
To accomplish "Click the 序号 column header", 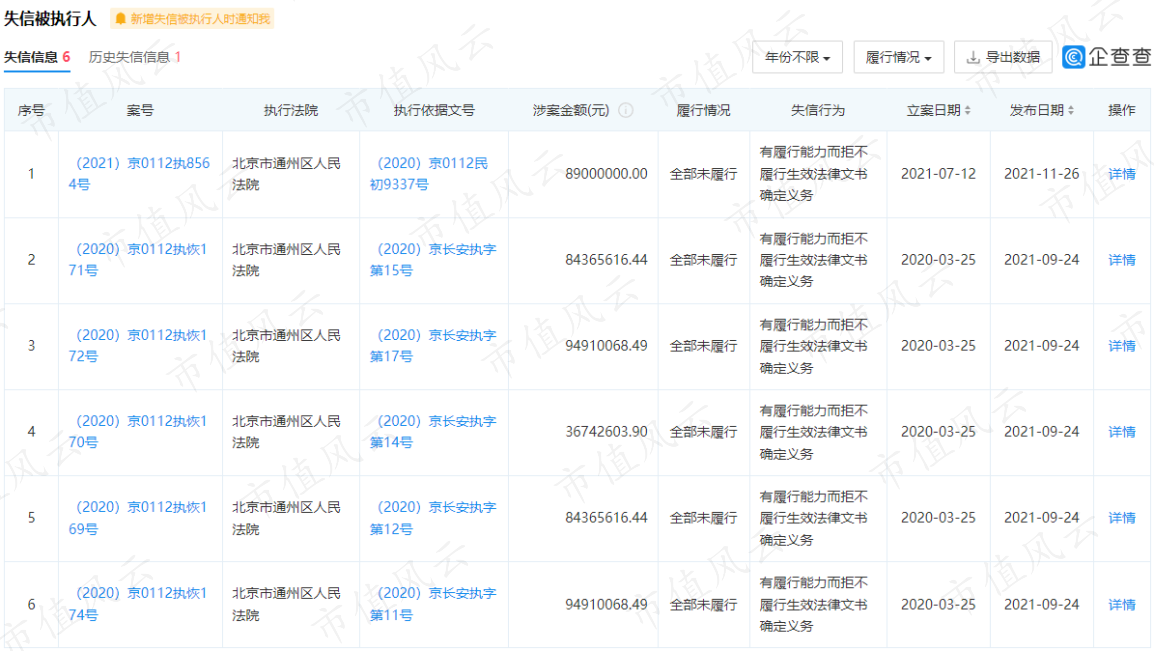I will point(31,110).
